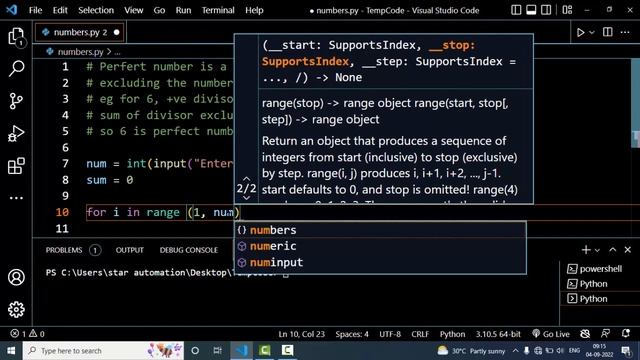The image size is (640, 360).
Task: Click numbers.py in the breadcrumb
Action: point(80,52)
